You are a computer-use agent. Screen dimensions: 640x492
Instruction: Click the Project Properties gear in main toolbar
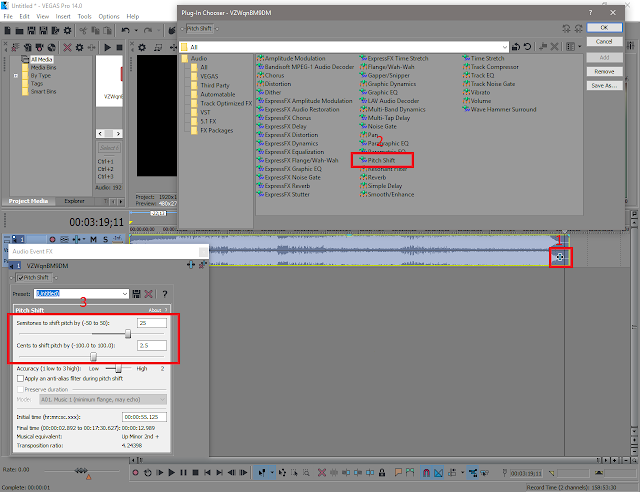(x=67, y=31)
